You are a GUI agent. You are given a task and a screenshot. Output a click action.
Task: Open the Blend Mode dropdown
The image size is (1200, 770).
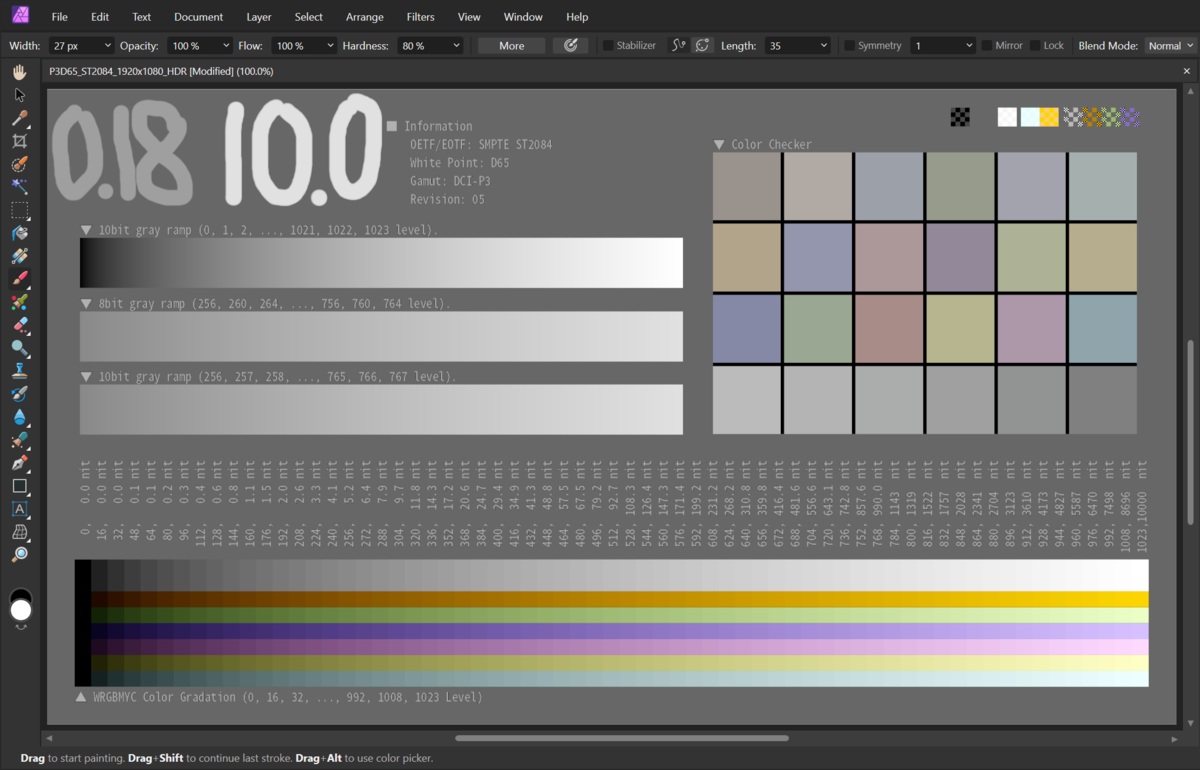tap(1170, 46)
